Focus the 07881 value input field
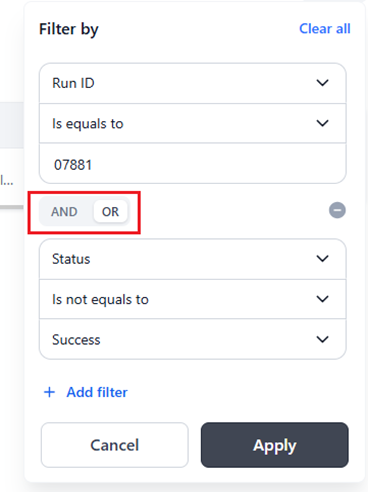 [x=193, y=164]
